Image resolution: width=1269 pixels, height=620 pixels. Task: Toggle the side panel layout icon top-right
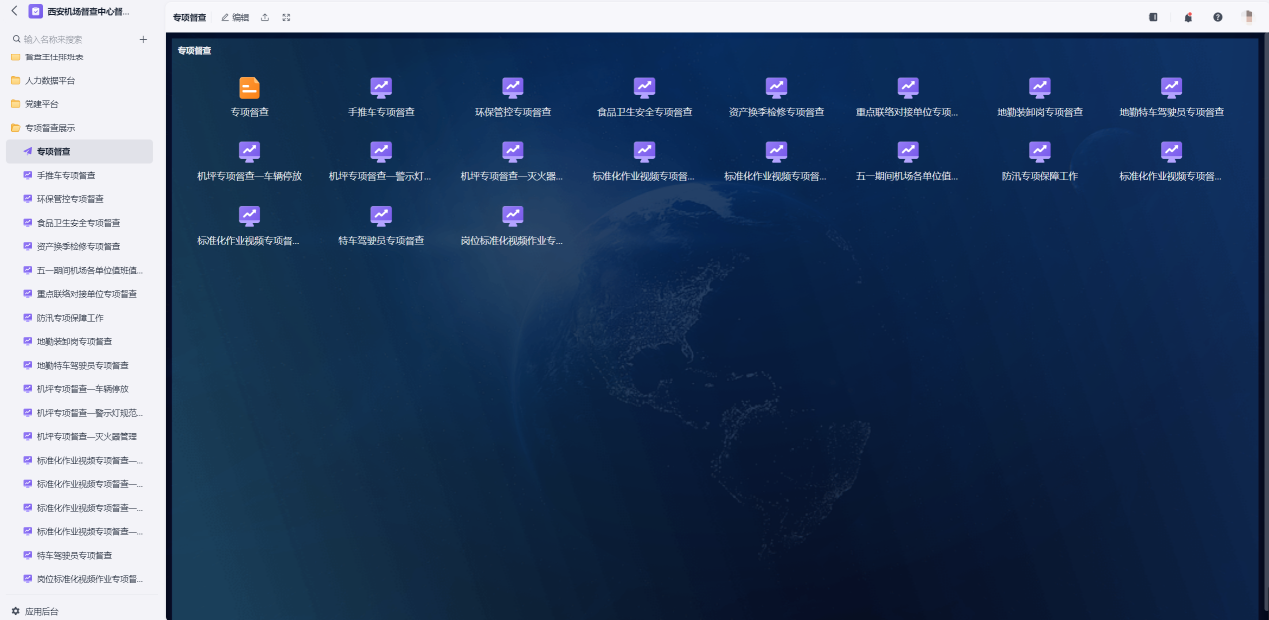(x=1153, y=17)
